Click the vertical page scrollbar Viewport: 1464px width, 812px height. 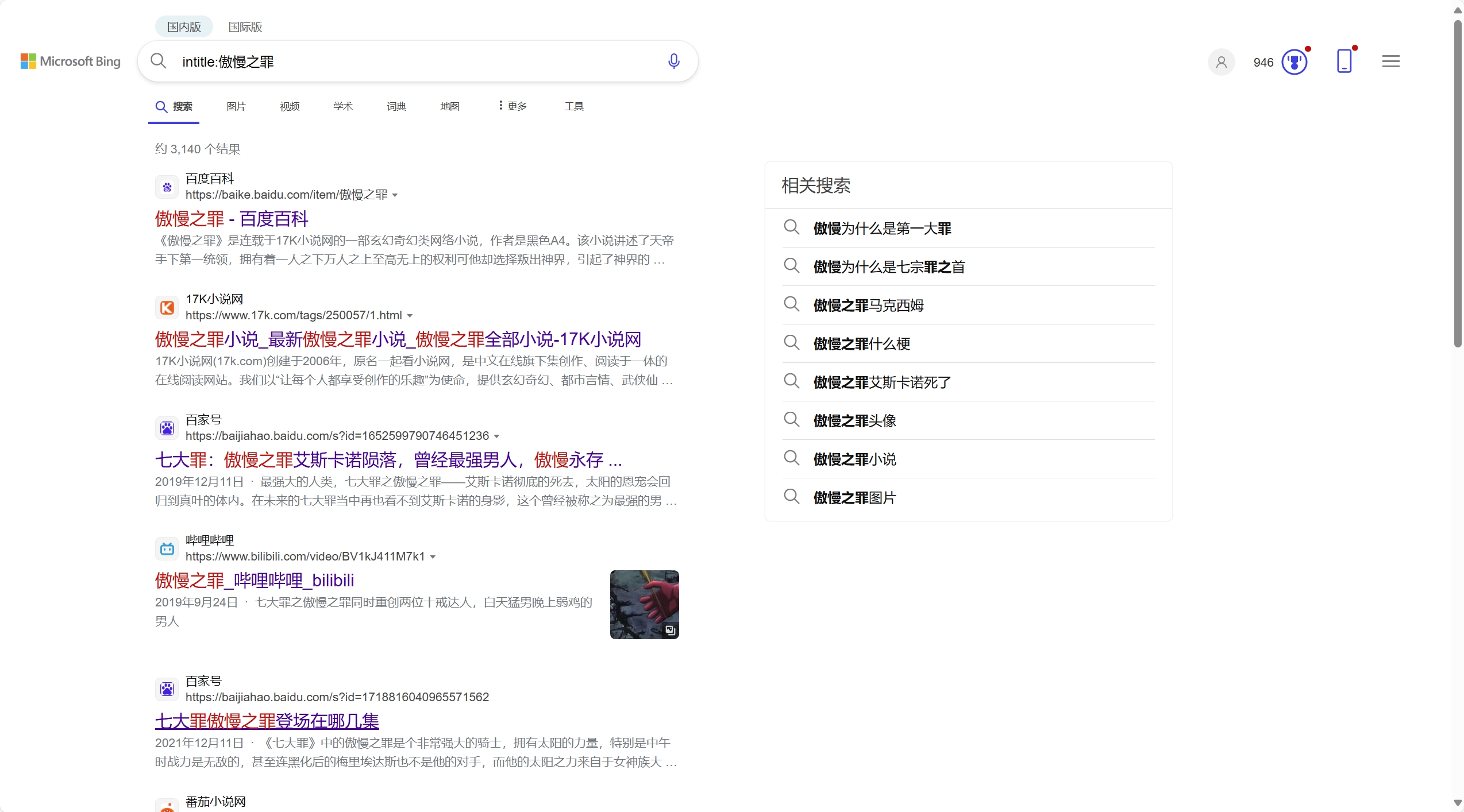(1457, 184)
